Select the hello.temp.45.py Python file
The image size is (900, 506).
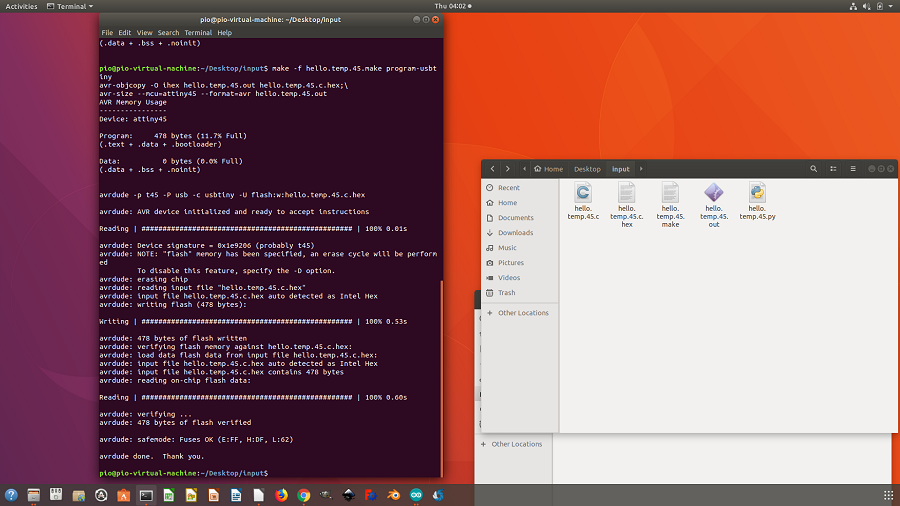tap(757, 201)
